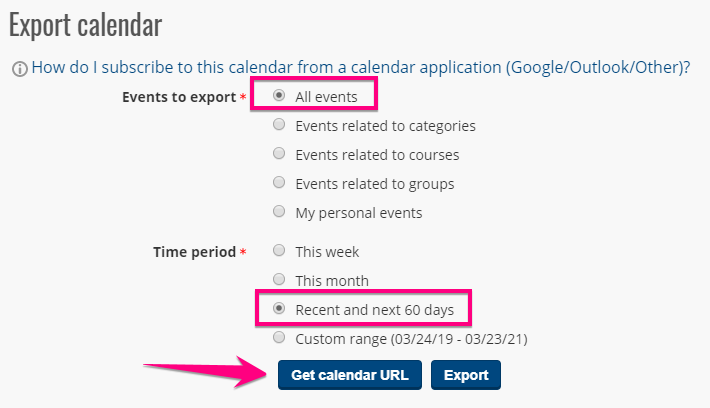Screen dimensions: 710x408
Task: Select My personal events radio button
Action: tap(279, 213)
